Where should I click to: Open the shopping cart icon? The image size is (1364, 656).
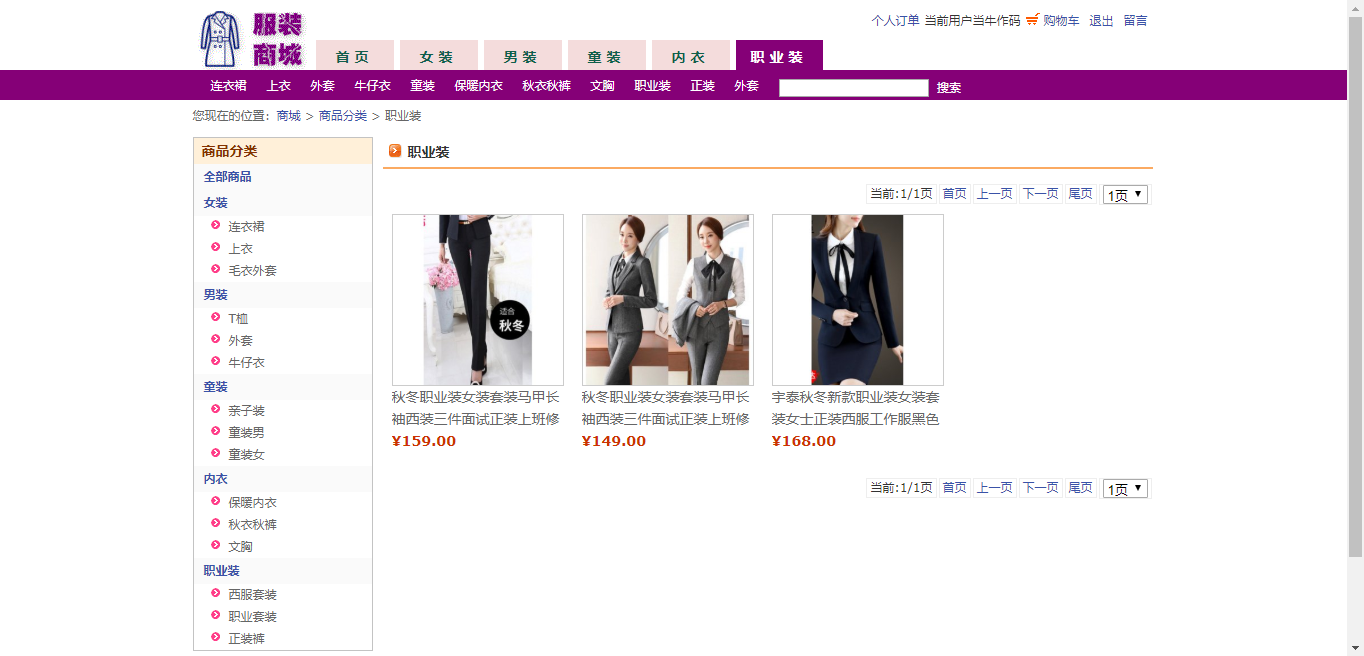(x=1032, y=19)
